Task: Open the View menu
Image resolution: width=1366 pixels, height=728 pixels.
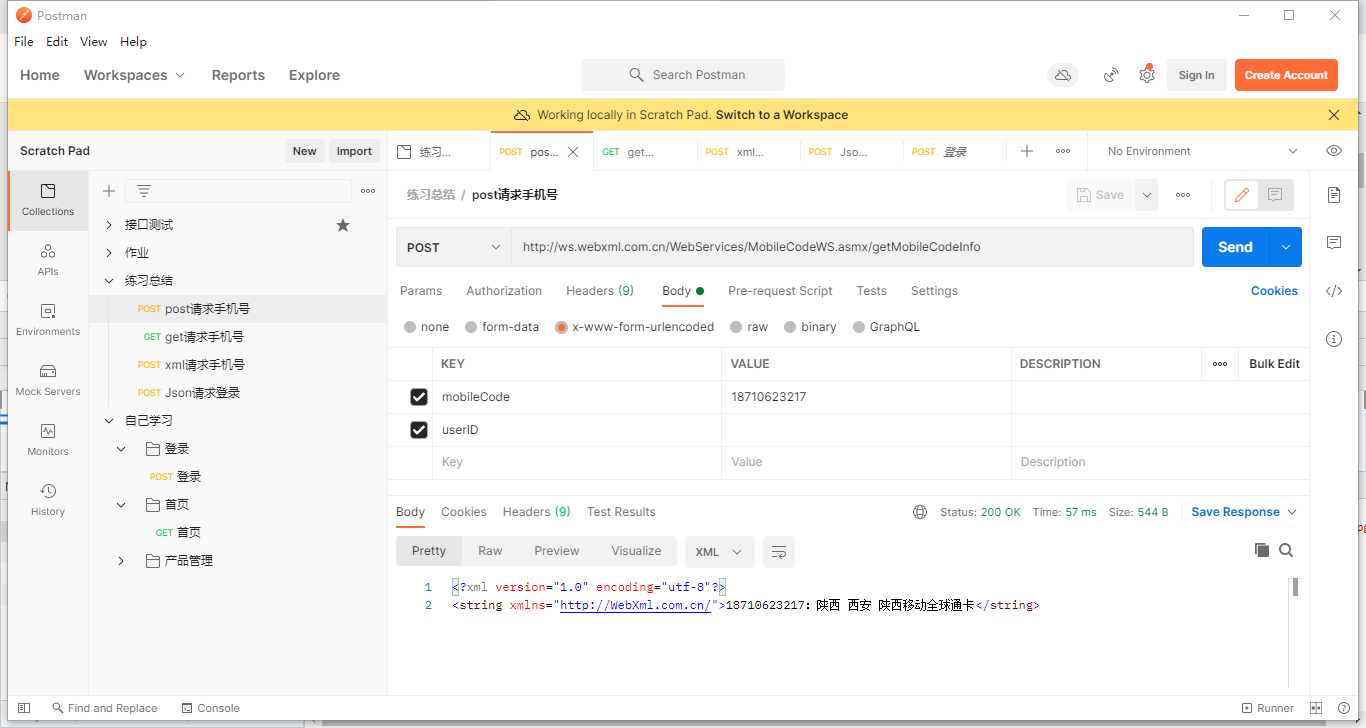Action: click(x=94, y=42)
